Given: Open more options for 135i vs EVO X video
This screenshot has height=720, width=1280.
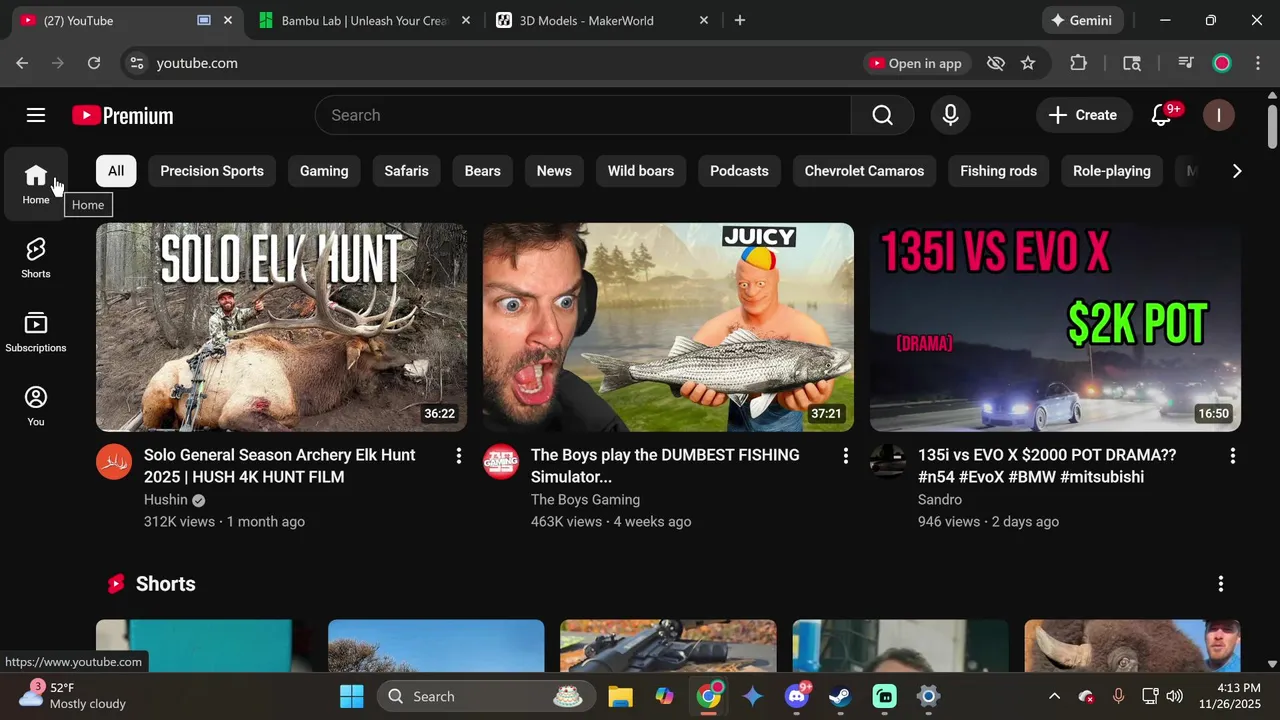Looking at the screenshot, I should tap(1233, 456).
